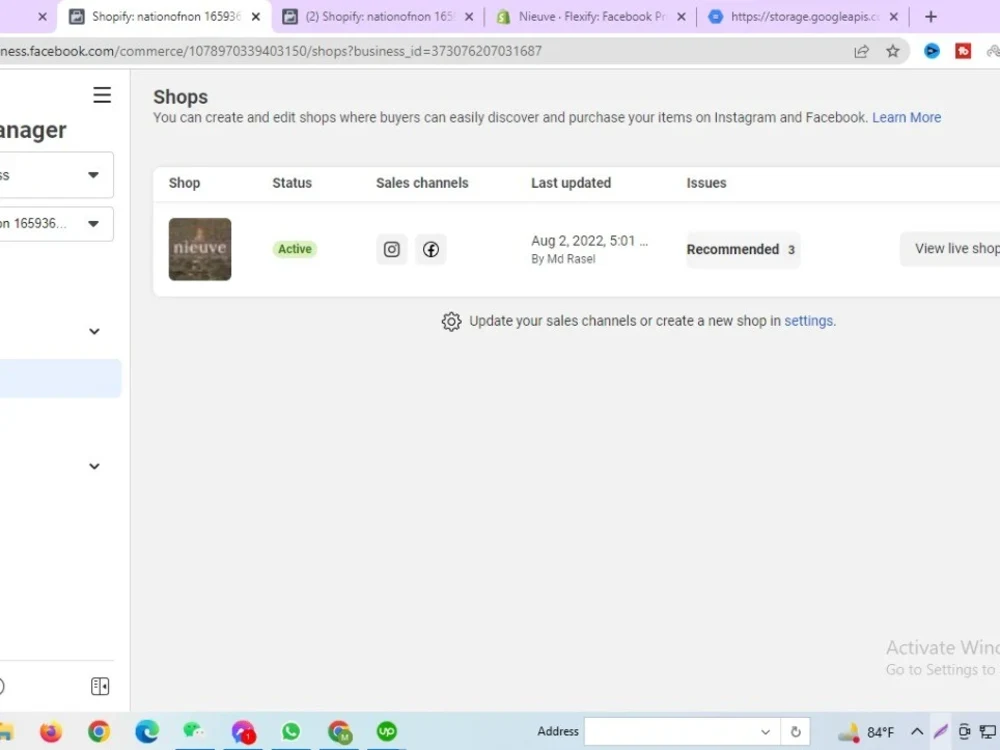Viewport: 1000px width, 750px height.
Task: Click the share page icon in address bar
Action: 861,51
